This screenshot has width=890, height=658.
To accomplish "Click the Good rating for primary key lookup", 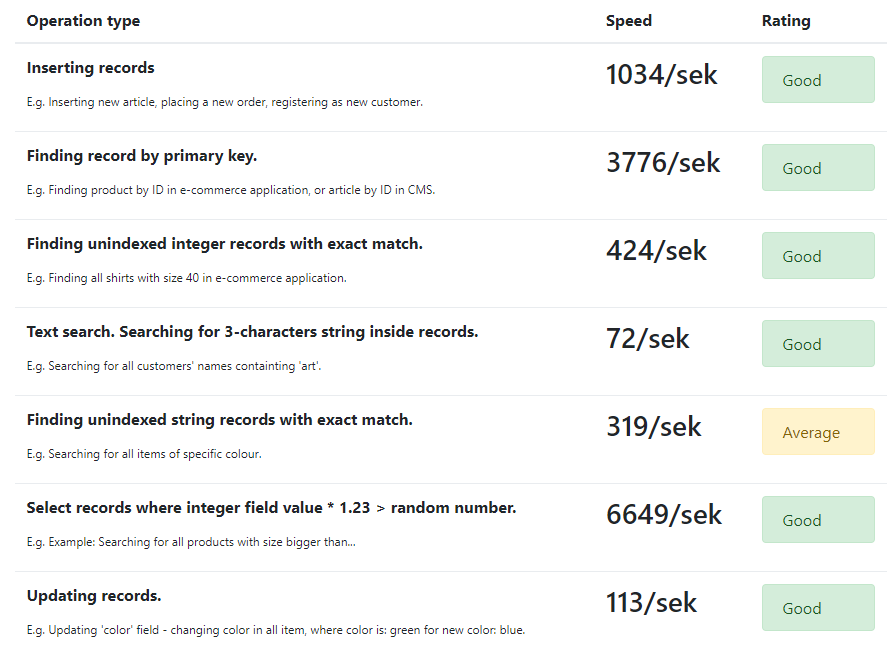I will [x=818, y=167].
